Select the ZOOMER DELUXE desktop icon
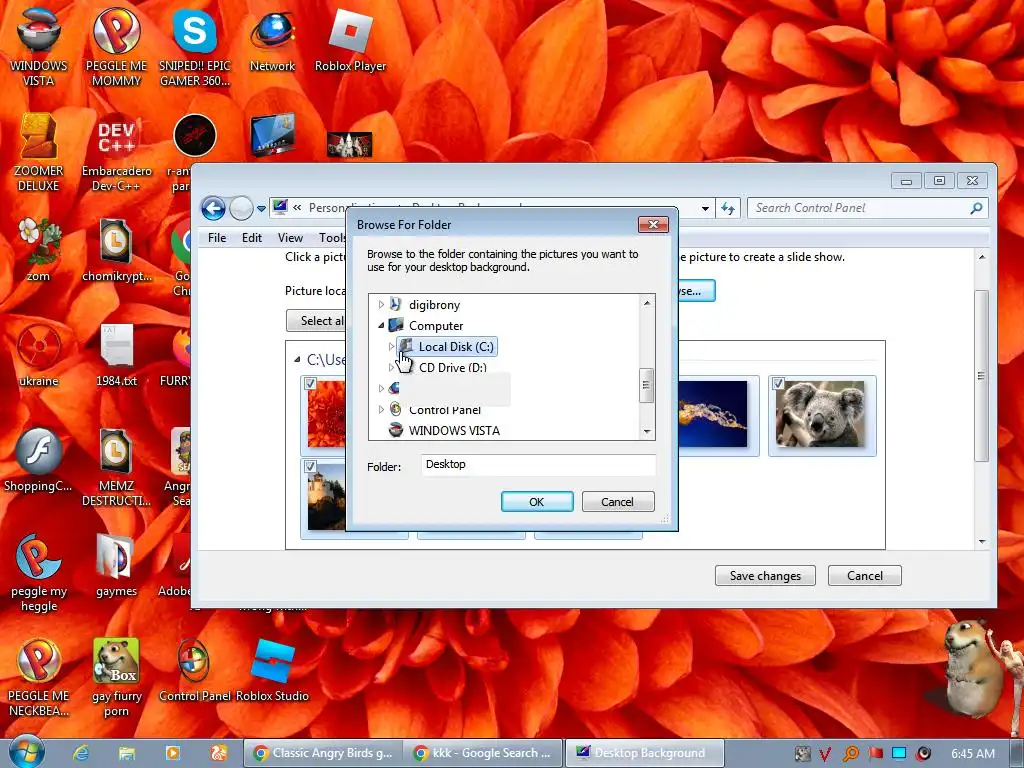 tap(39, 153)
